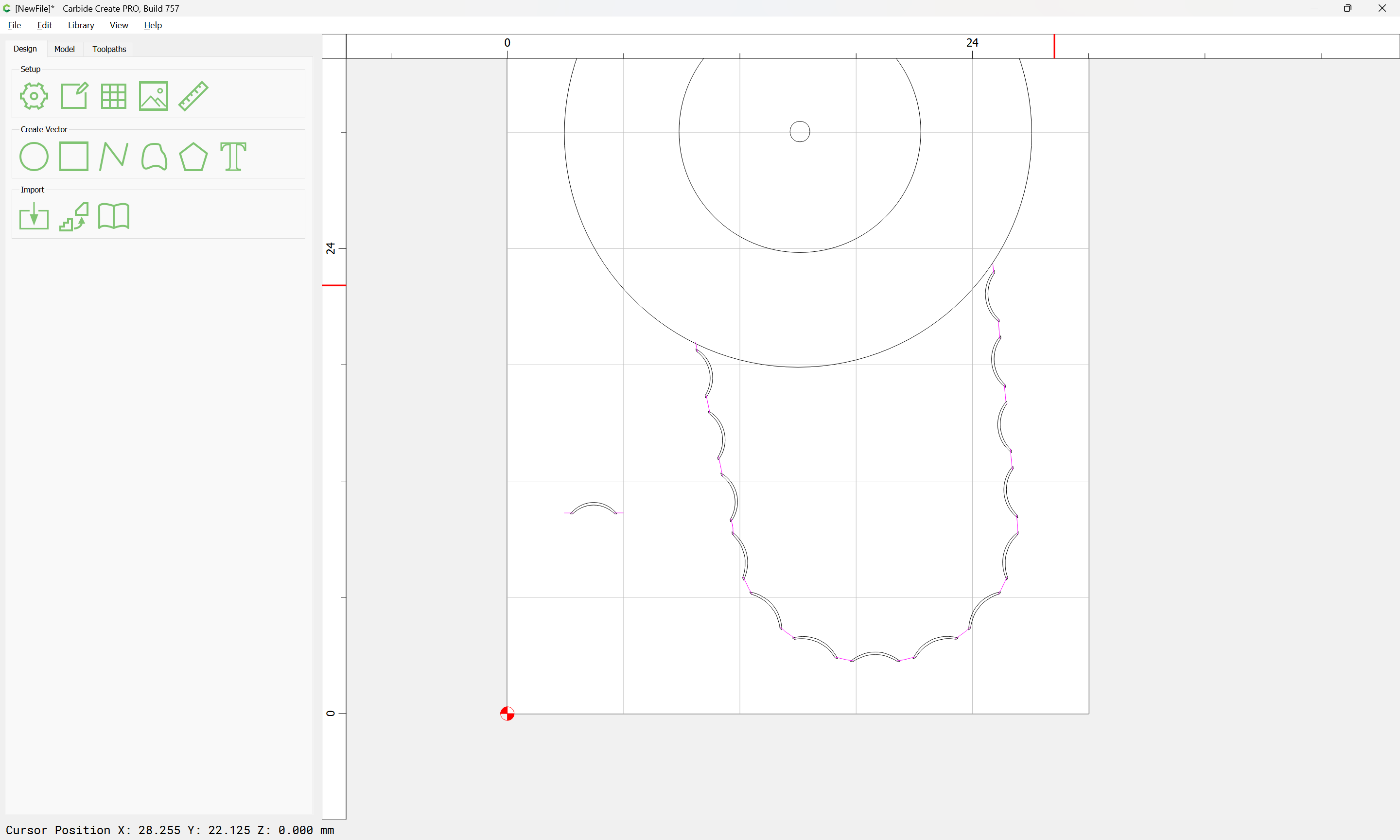1400x840 pixels.
Task: Switch to the Model tab
Action: pos(65,49)
